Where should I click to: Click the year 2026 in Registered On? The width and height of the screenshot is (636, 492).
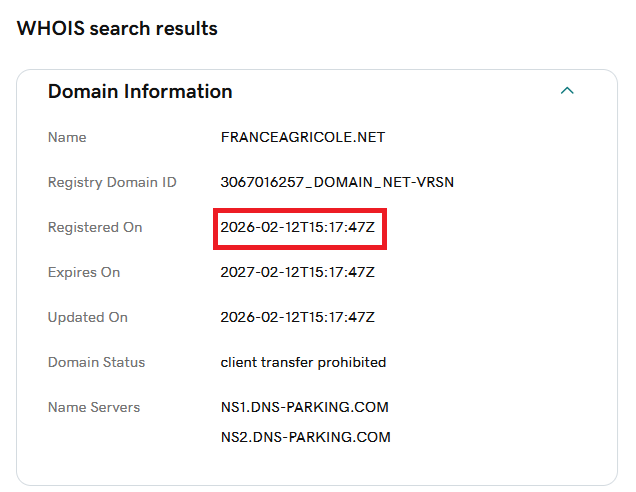tap(237, 227)
